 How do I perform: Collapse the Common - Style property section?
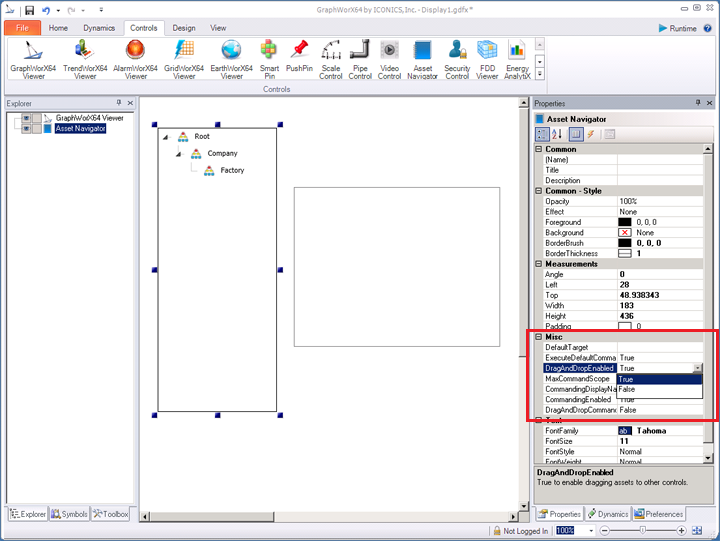tap(539, 191)
